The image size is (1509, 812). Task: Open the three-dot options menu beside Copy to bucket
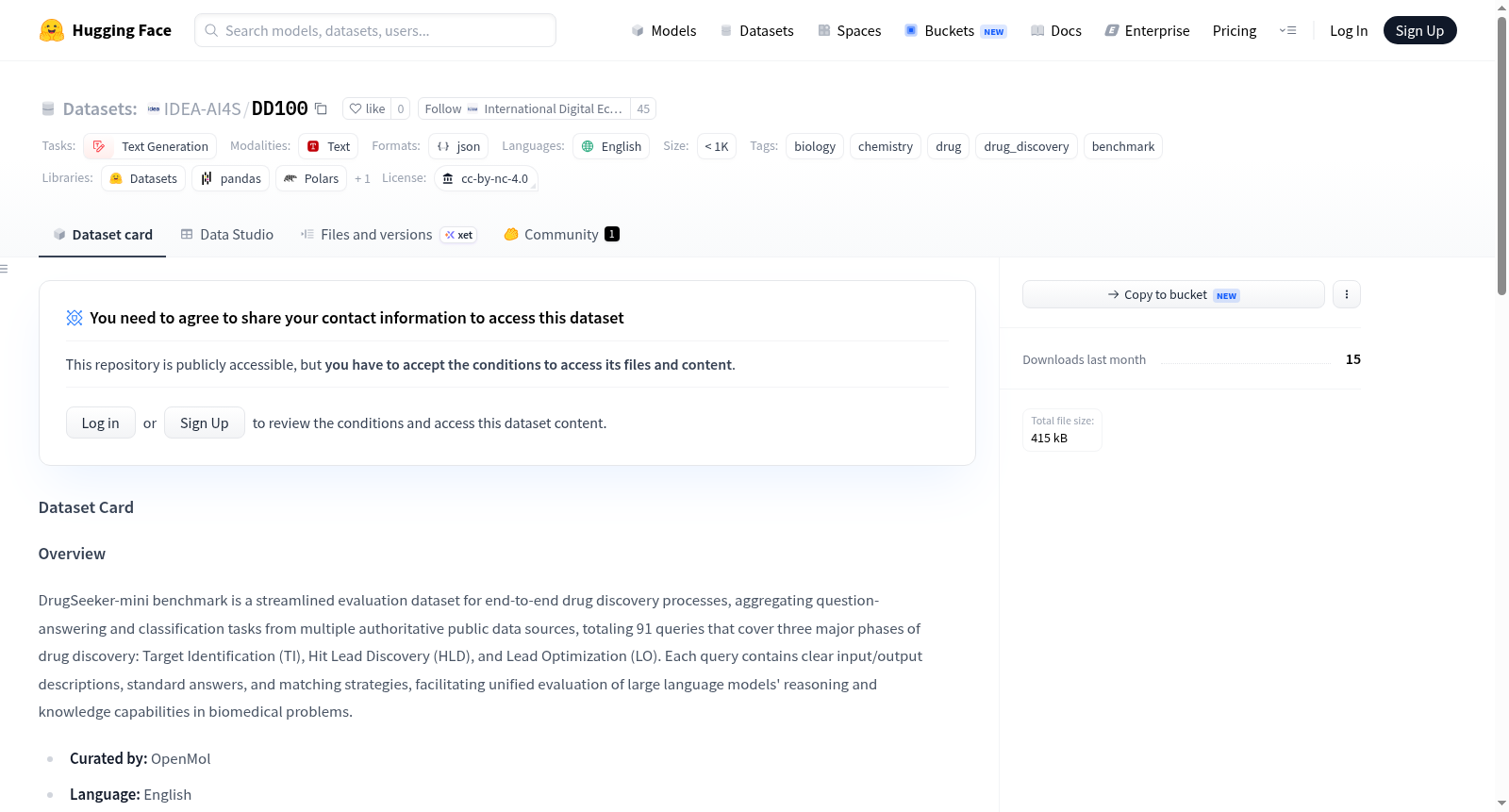(1346, 294)
